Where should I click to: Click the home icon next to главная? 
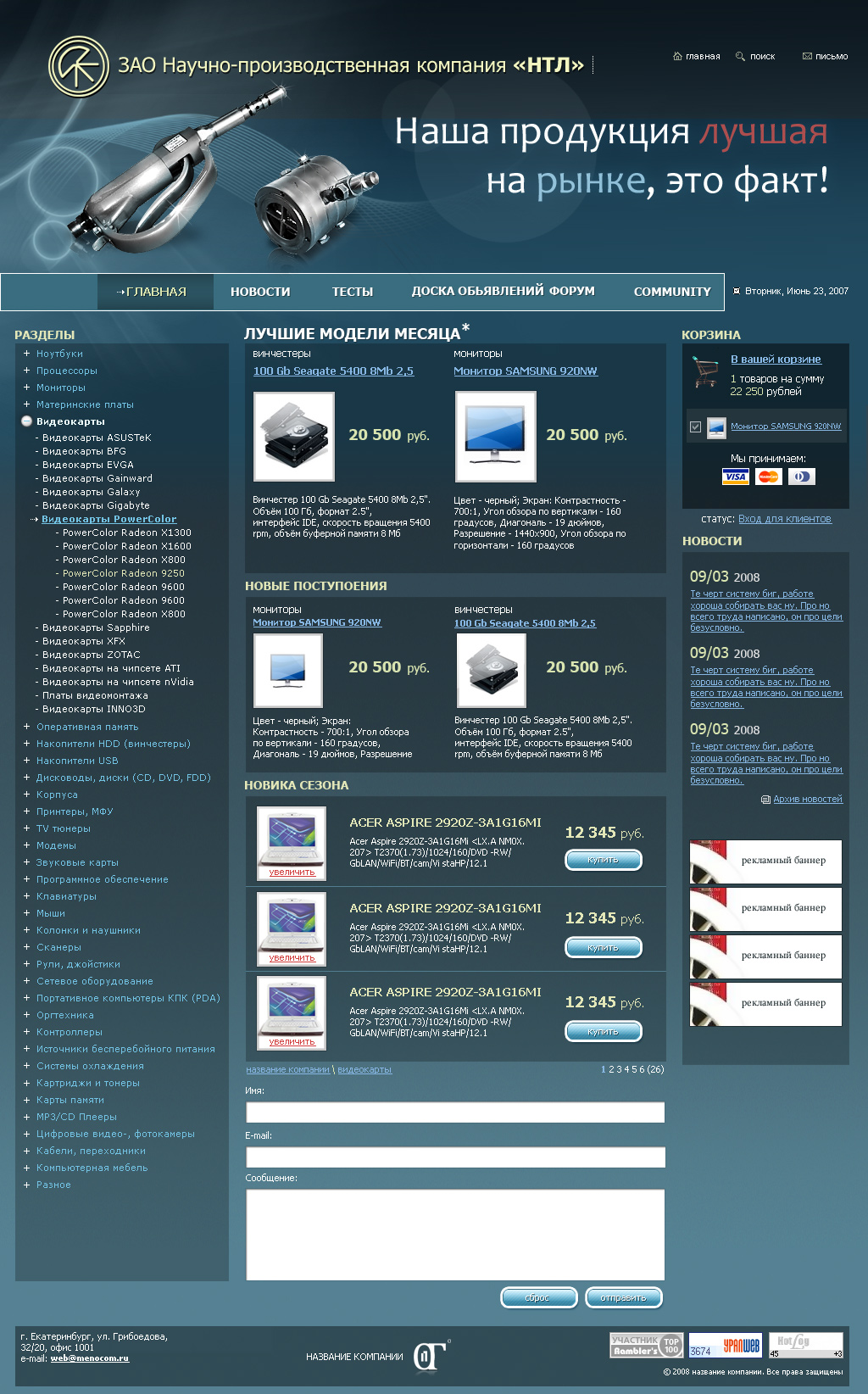coord(677,56)
